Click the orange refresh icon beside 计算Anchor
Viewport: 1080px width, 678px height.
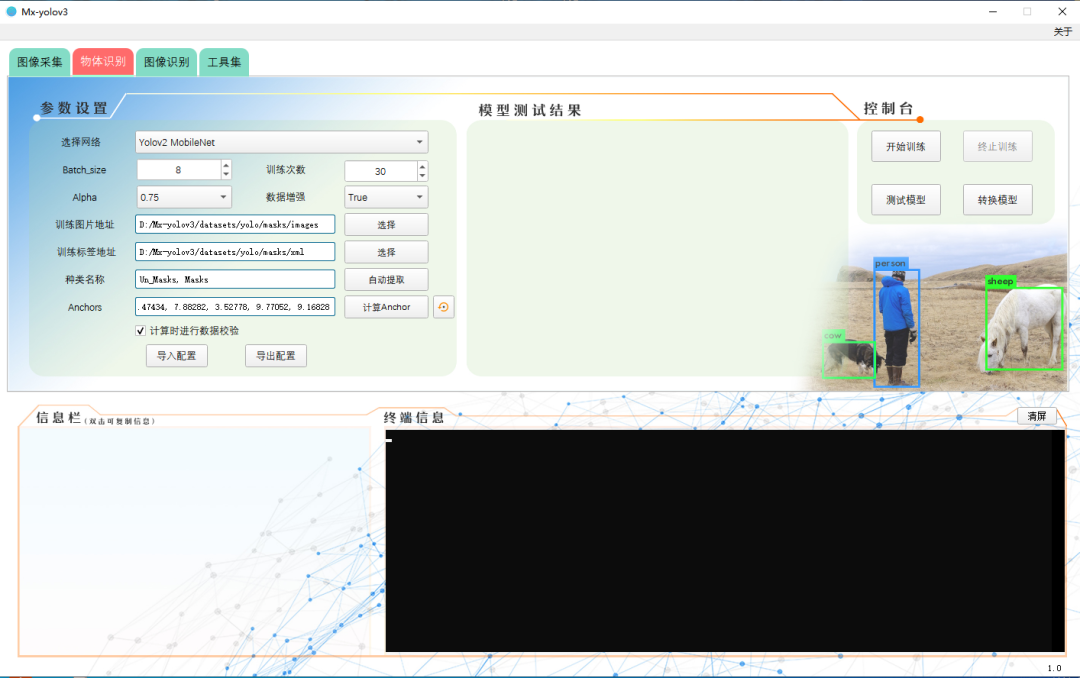point(444,307)
